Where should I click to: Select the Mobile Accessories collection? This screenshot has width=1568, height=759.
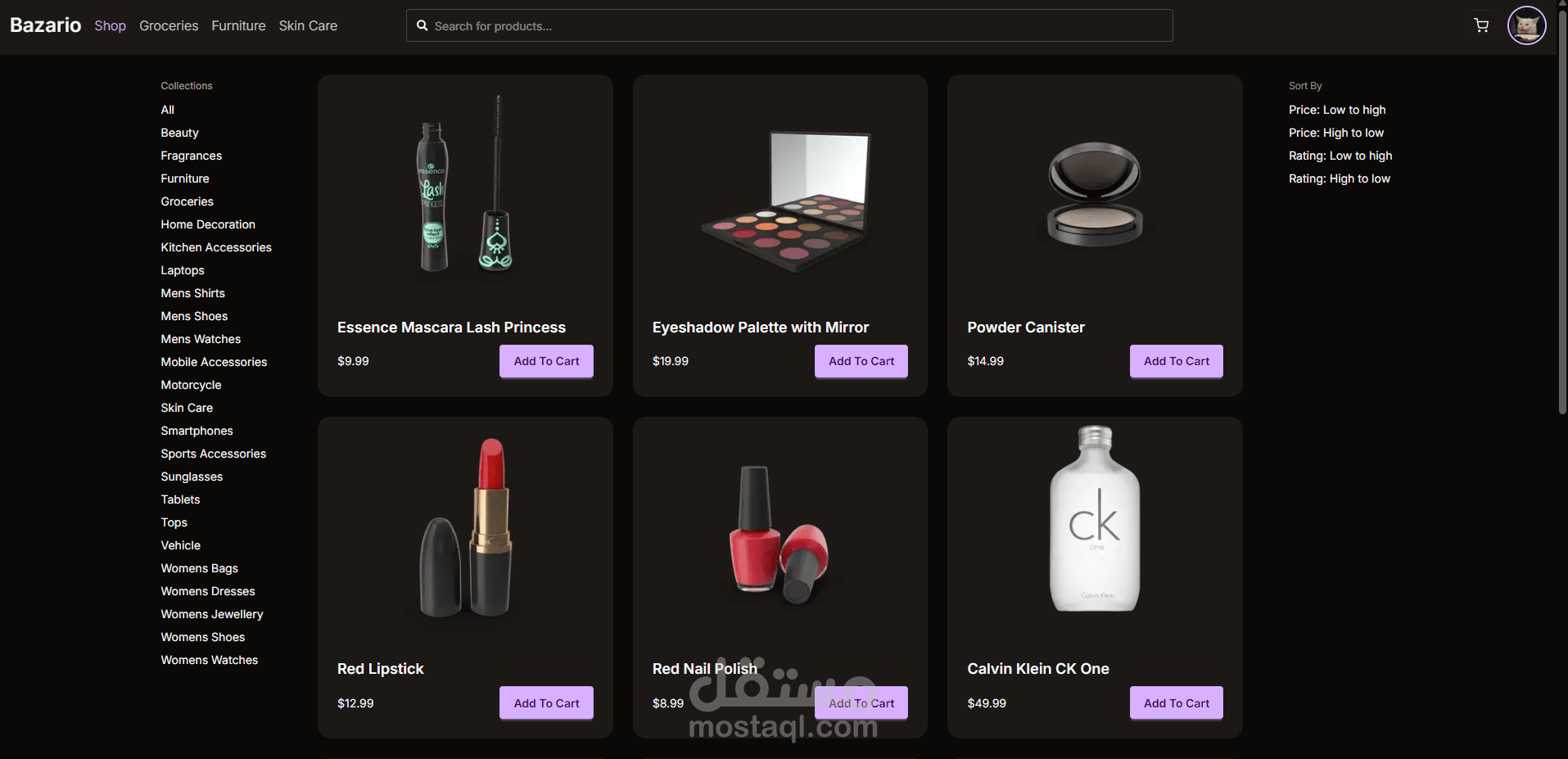click(x=214, y=362)
